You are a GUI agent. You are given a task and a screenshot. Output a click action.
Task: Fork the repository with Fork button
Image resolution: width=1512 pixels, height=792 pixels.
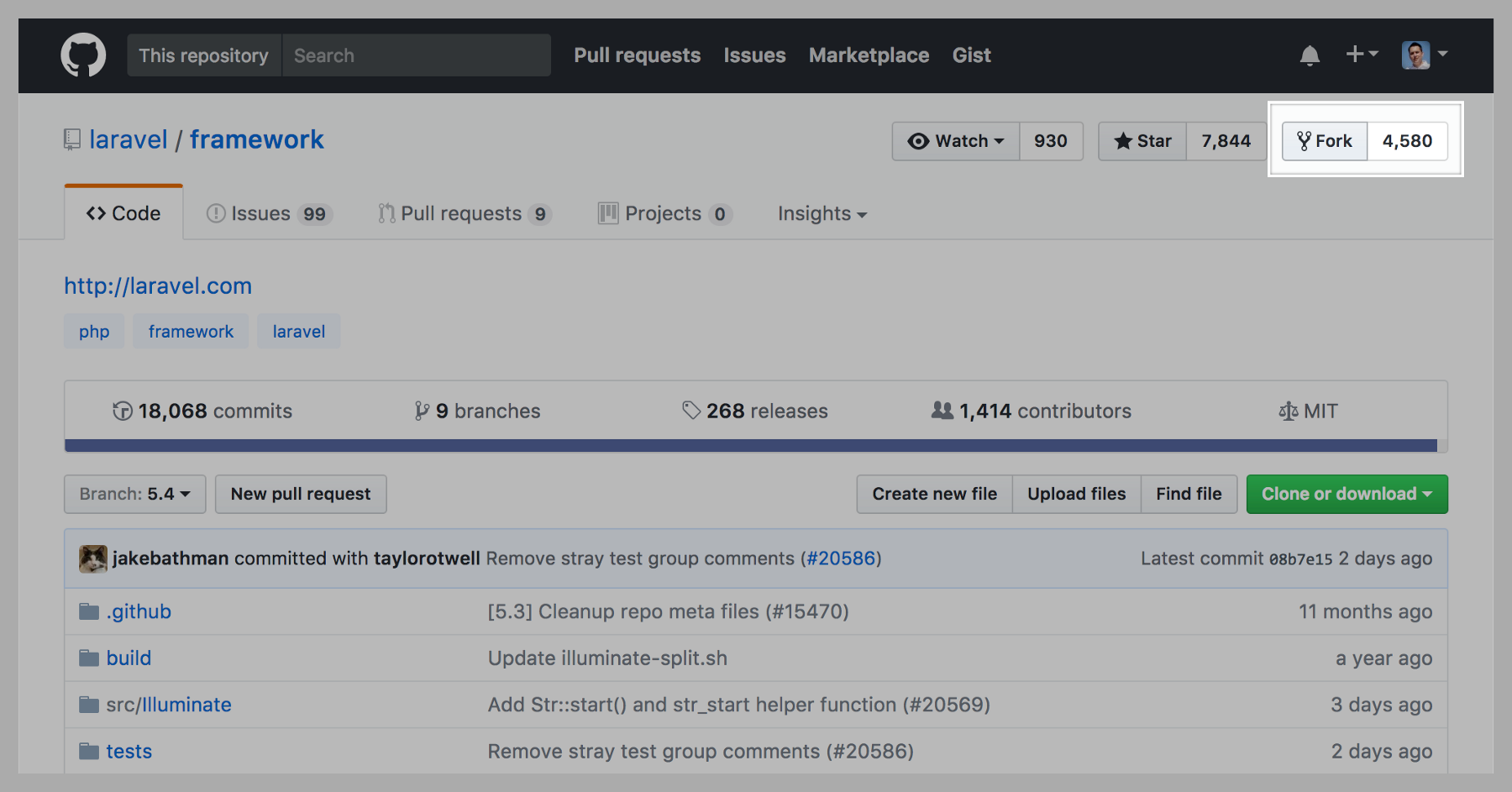tap(1325, 141)
